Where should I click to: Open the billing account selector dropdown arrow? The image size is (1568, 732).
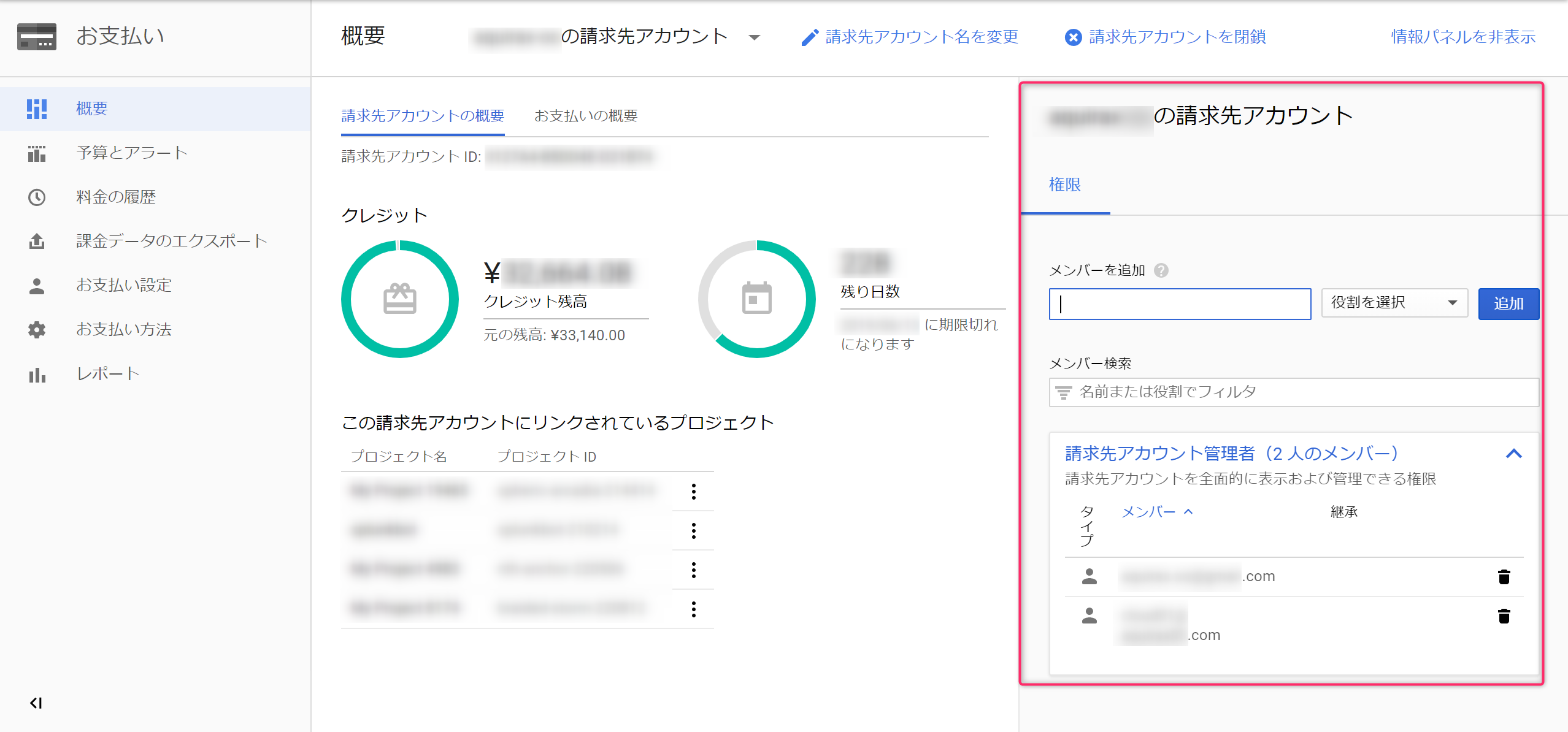pyautogui.click(x=755, y=37)
